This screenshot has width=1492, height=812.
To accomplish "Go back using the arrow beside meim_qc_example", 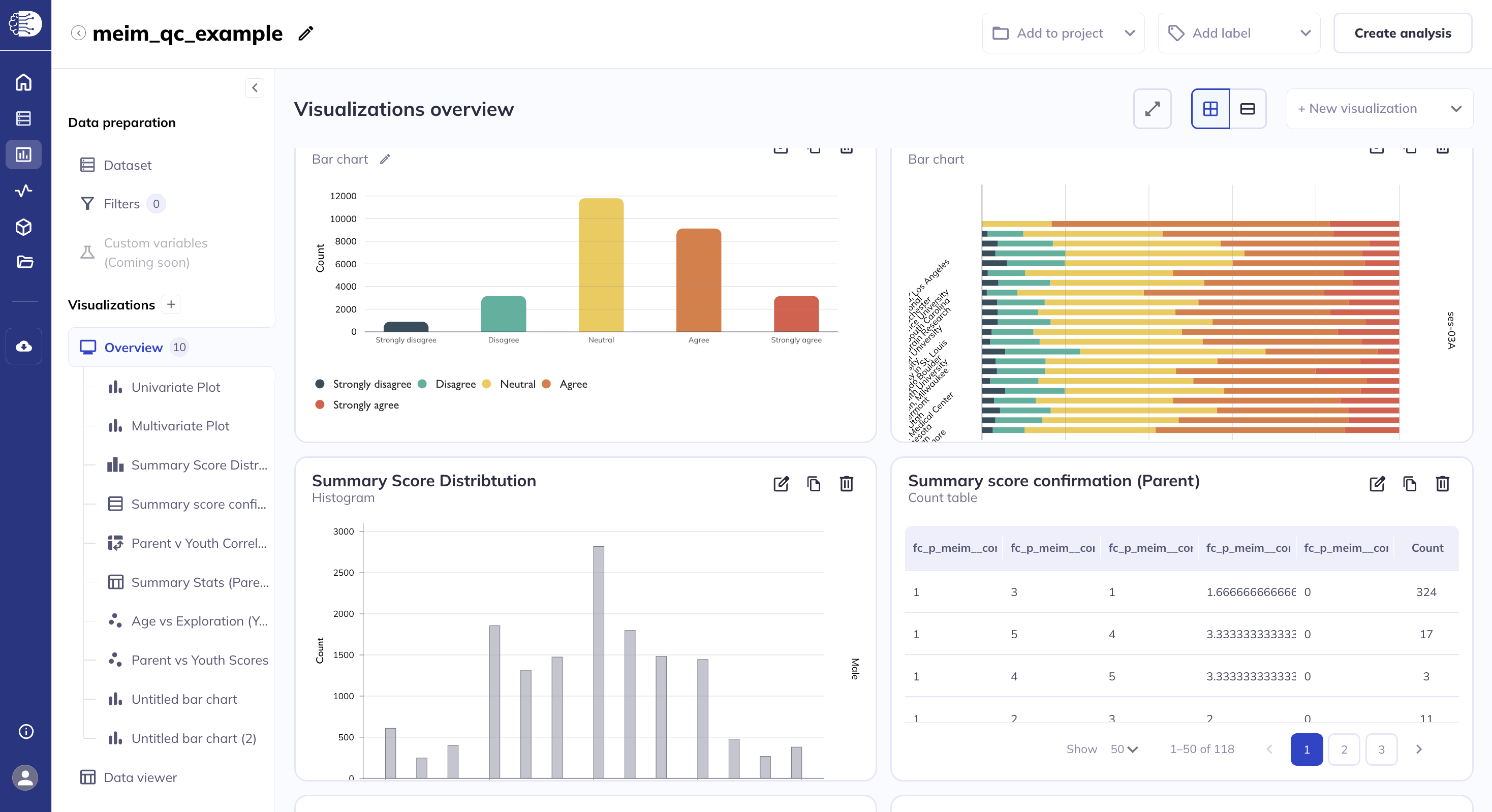I will click(78, 33).
